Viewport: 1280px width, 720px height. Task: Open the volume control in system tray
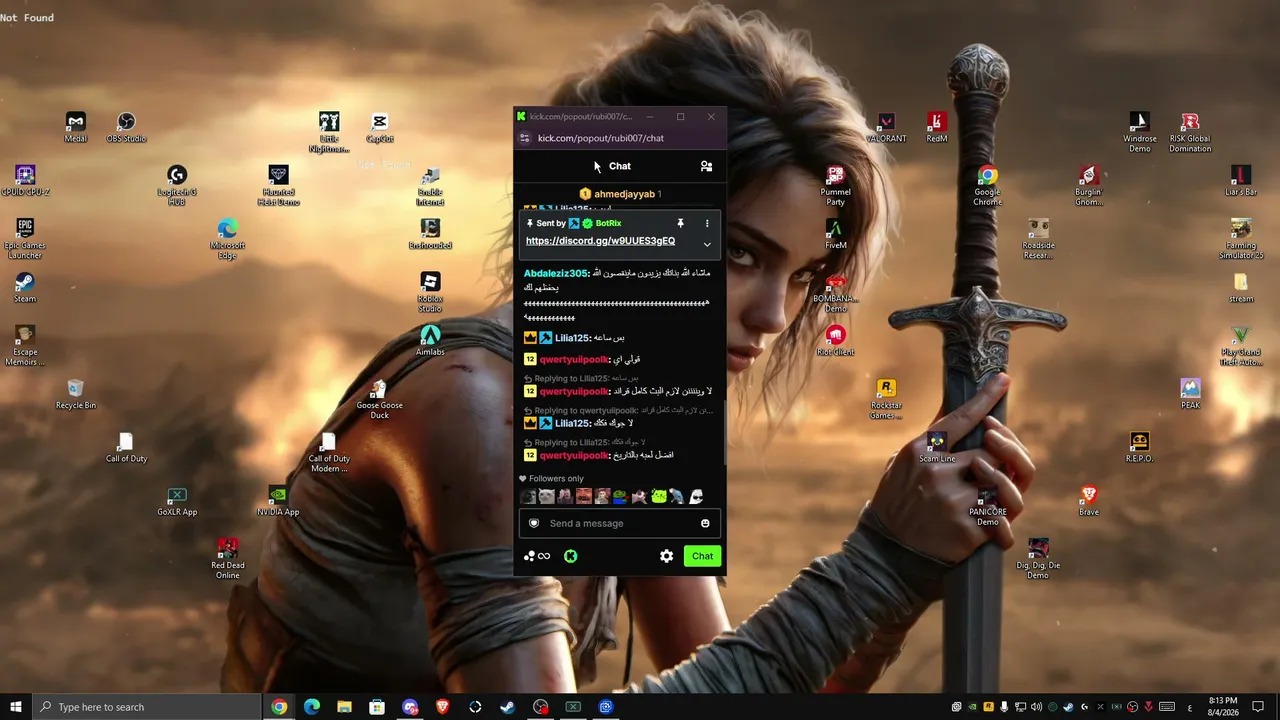(1036, 707)
